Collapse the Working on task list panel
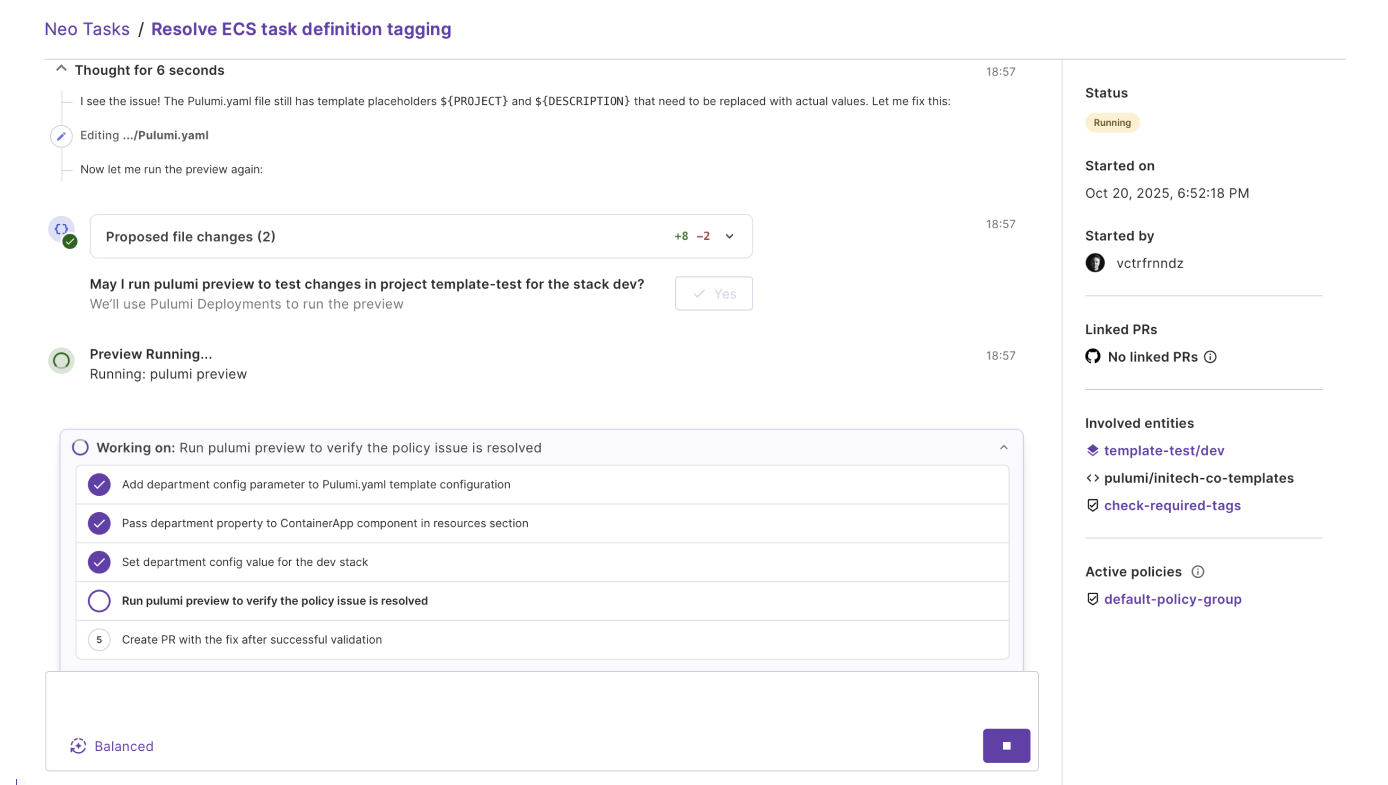 1004,448
